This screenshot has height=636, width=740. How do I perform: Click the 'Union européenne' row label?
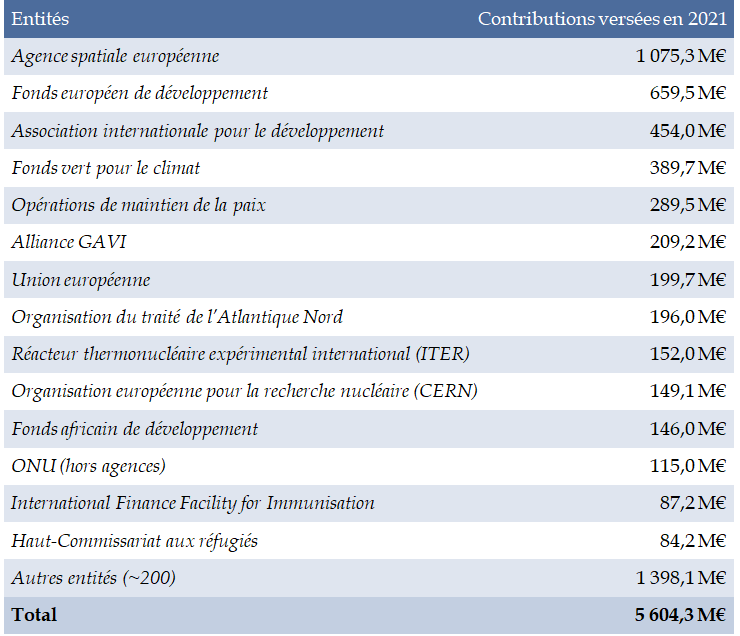81,280
